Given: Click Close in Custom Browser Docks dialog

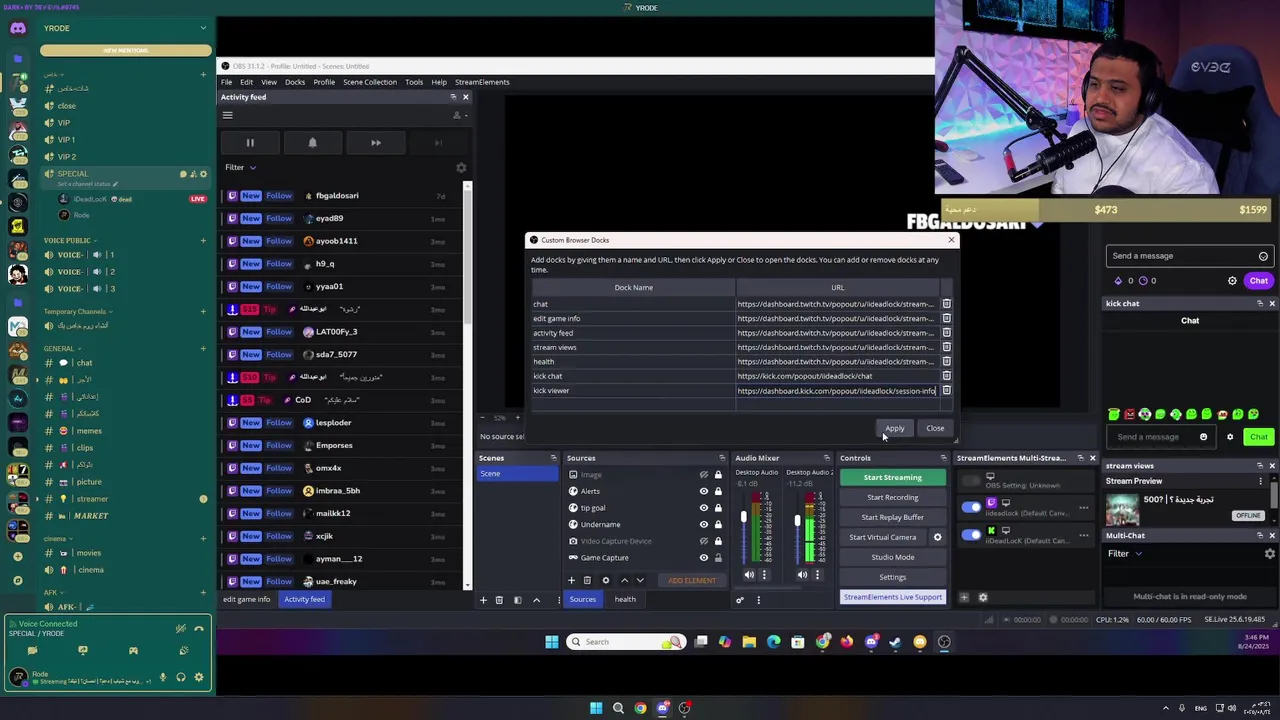Looking at the screenshot, I should (x=935, y=428).
